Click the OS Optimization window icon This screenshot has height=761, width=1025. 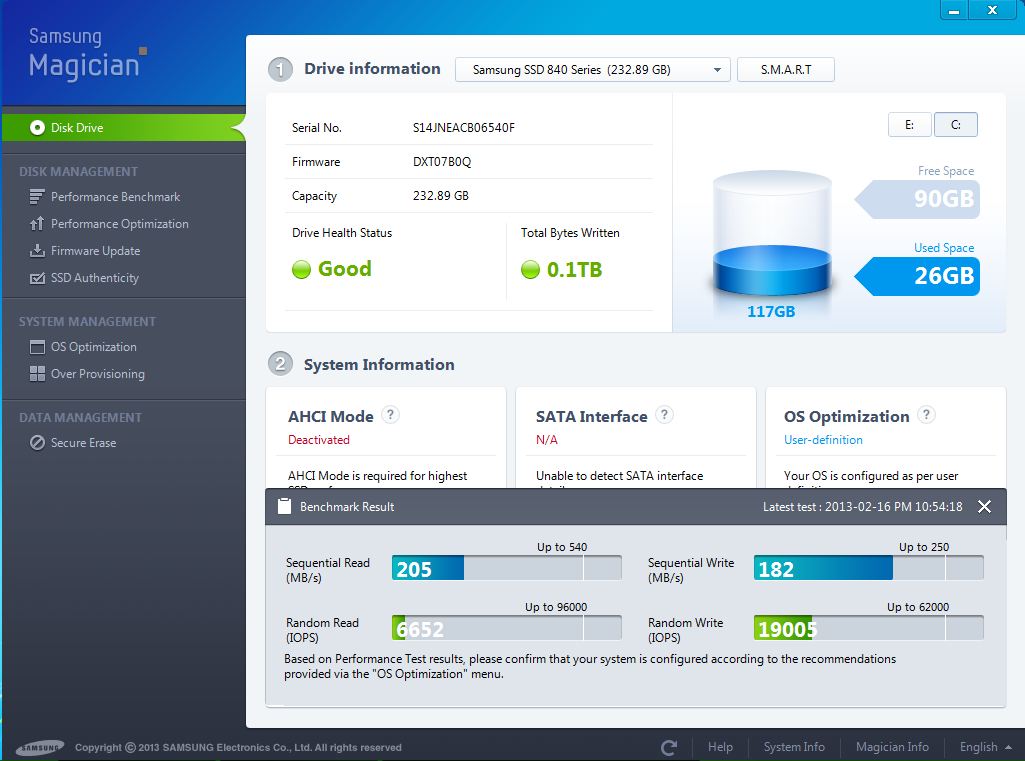pyautogui.click(x=37, y=347)
